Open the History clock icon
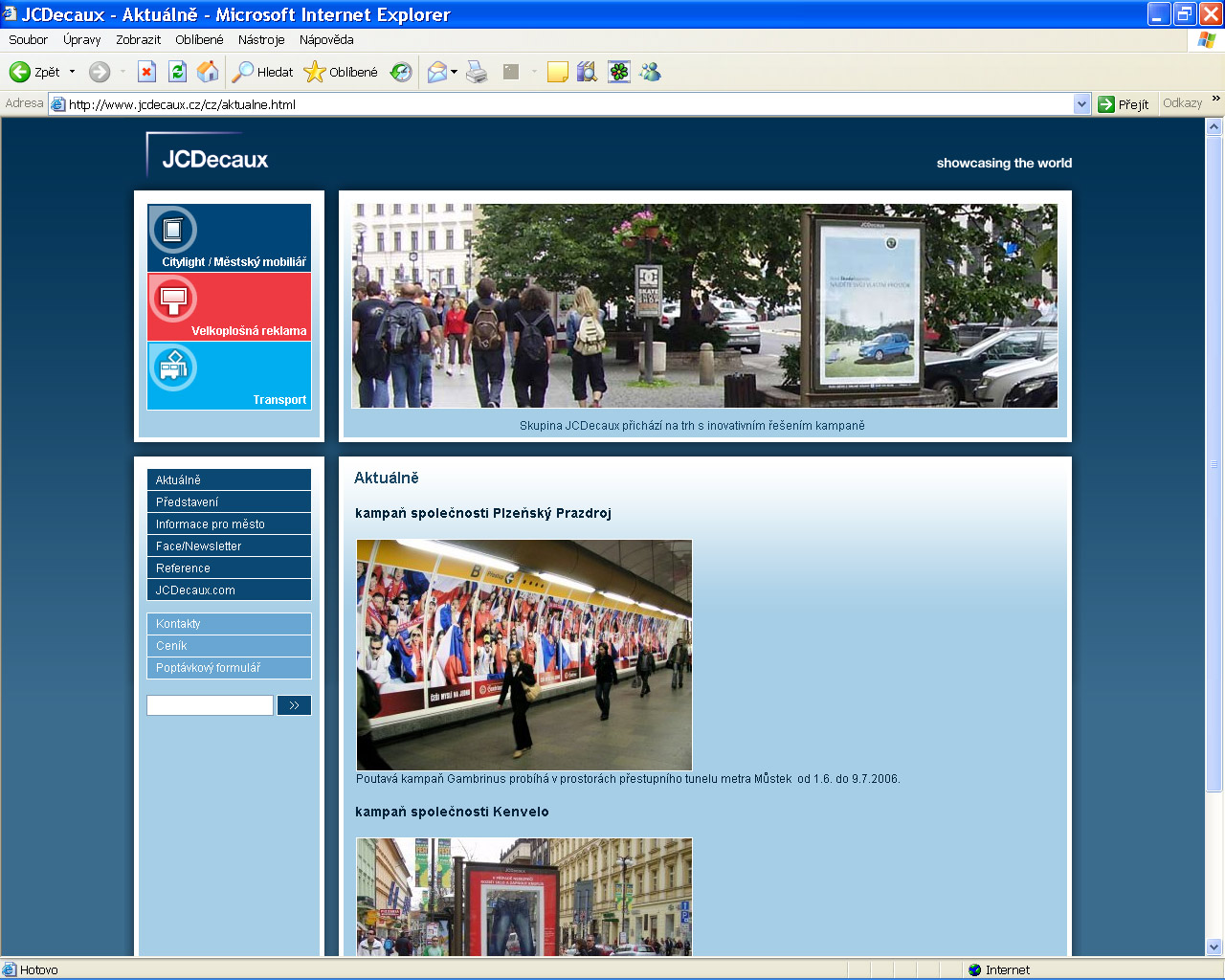This screenshot has height=980, width=1225. tap(401, 72)
